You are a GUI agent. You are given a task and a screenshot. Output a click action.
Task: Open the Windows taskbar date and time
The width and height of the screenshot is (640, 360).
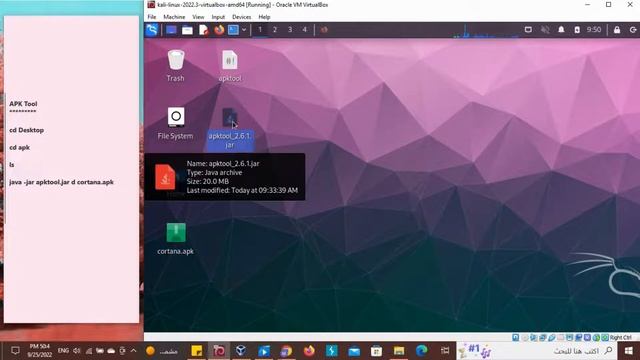tap(40, 351)
